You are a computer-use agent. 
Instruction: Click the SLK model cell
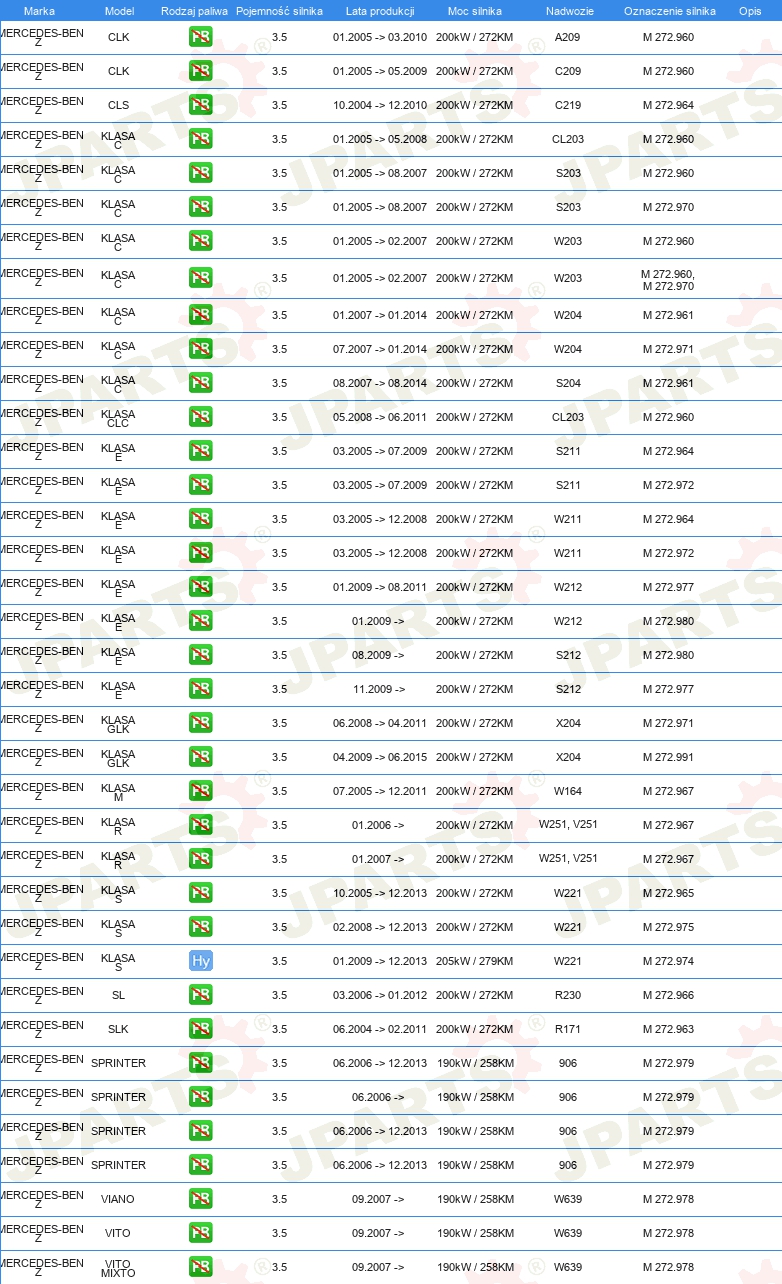point(118,1029)
